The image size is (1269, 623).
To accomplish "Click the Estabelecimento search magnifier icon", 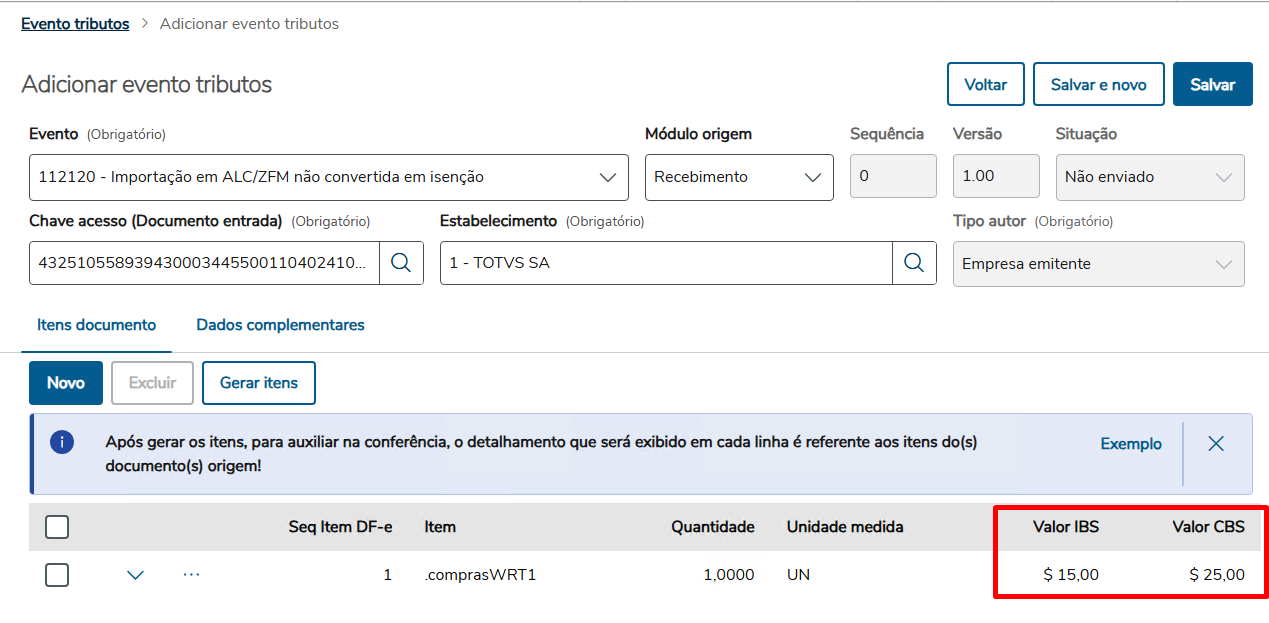I will pos(914,263).
